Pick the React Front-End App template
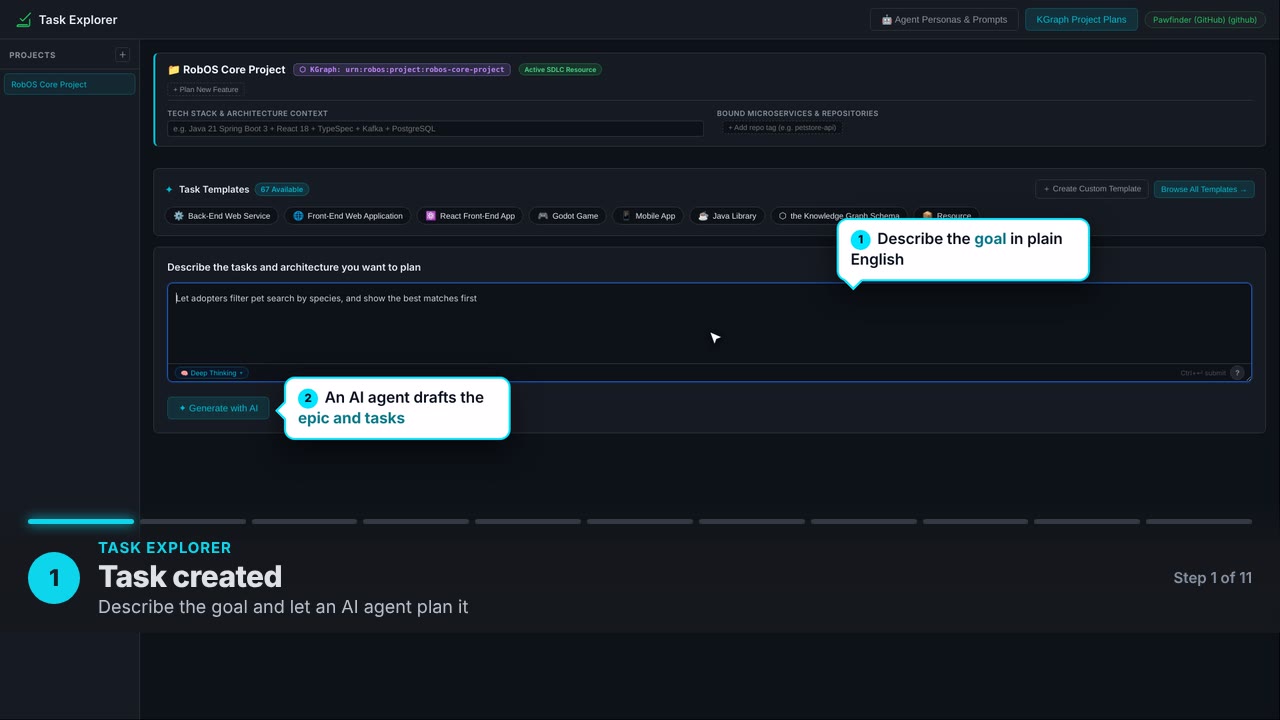This screenshot has width=1280, height=720. pos(470,216)
